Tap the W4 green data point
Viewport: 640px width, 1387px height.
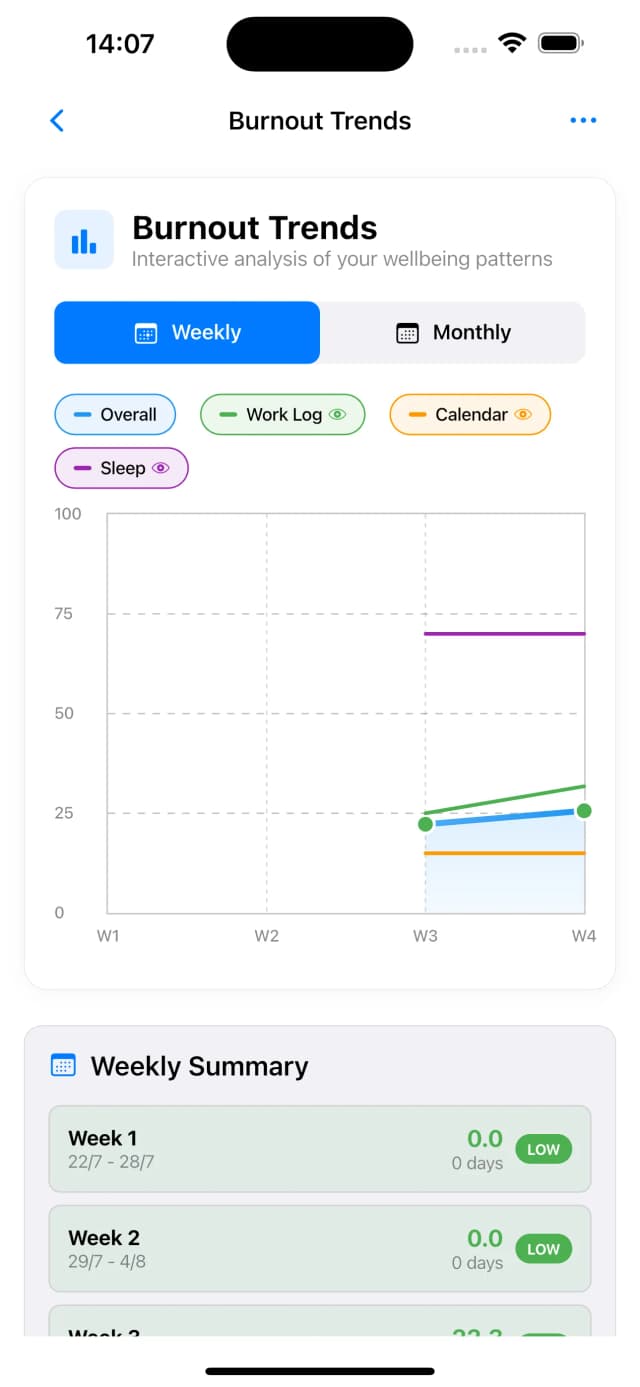(x=584, y=811)
